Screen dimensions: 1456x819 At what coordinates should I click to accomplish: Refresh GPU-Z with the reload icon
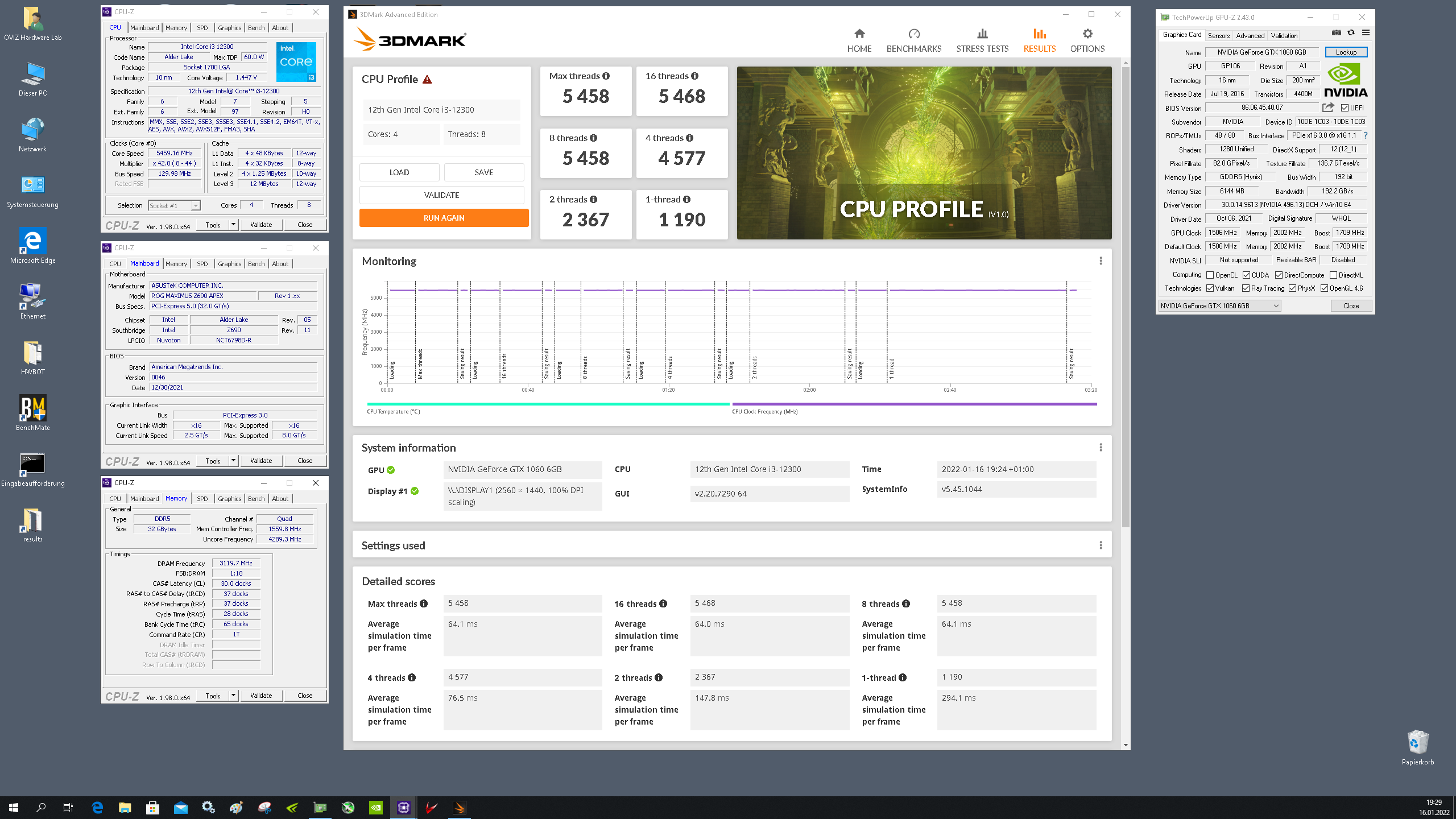click(x=1351, y=32)
